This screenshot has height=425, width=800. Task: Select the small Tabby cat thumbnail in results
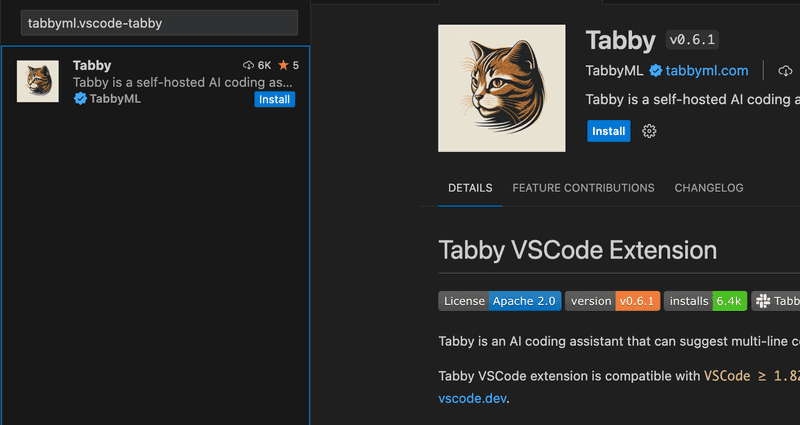pyautogui.click(x=38, y=81)
